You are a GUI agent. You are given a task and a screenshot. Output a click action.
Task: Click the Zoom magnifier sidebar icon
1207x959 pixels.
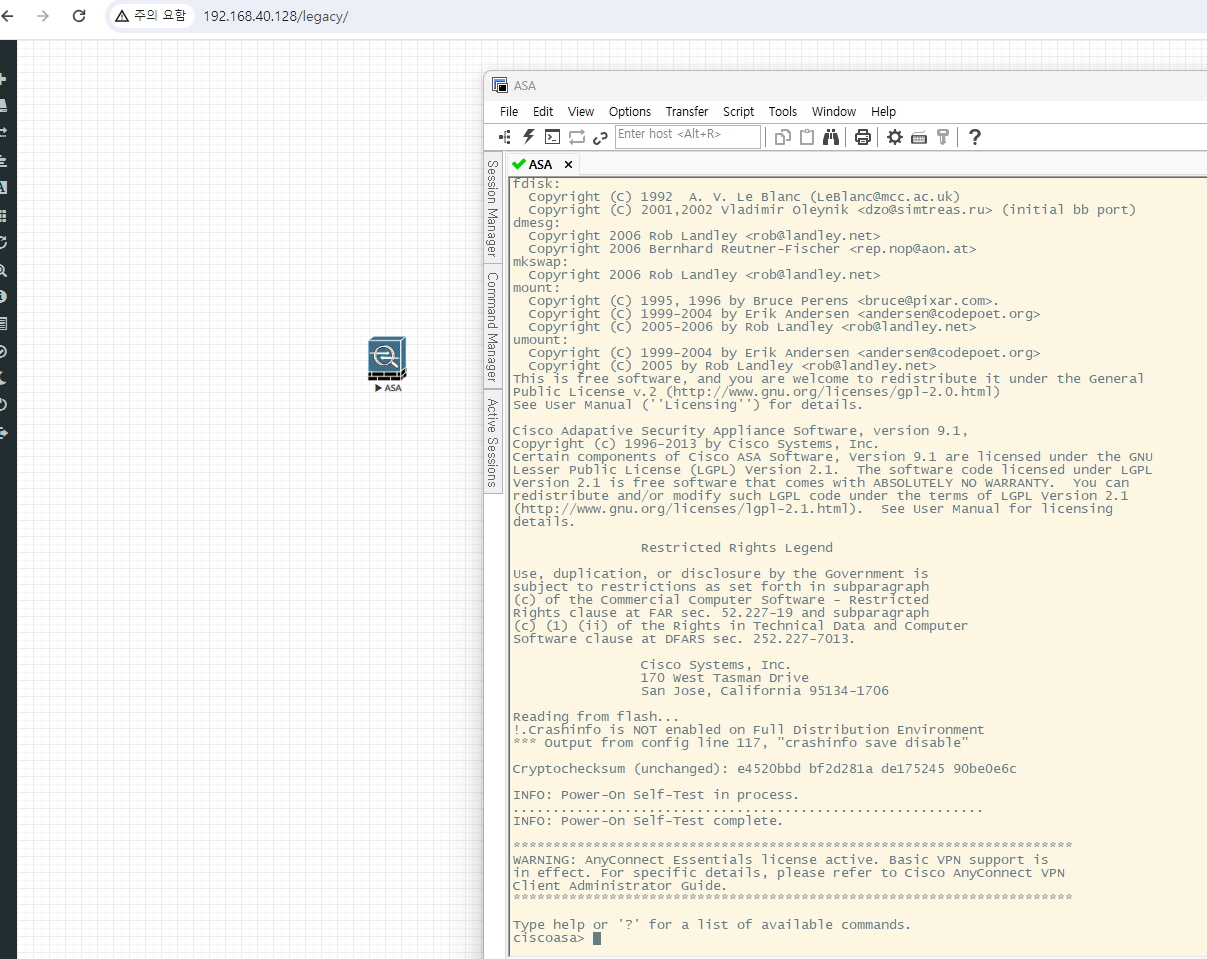click(x=3, y=270)
